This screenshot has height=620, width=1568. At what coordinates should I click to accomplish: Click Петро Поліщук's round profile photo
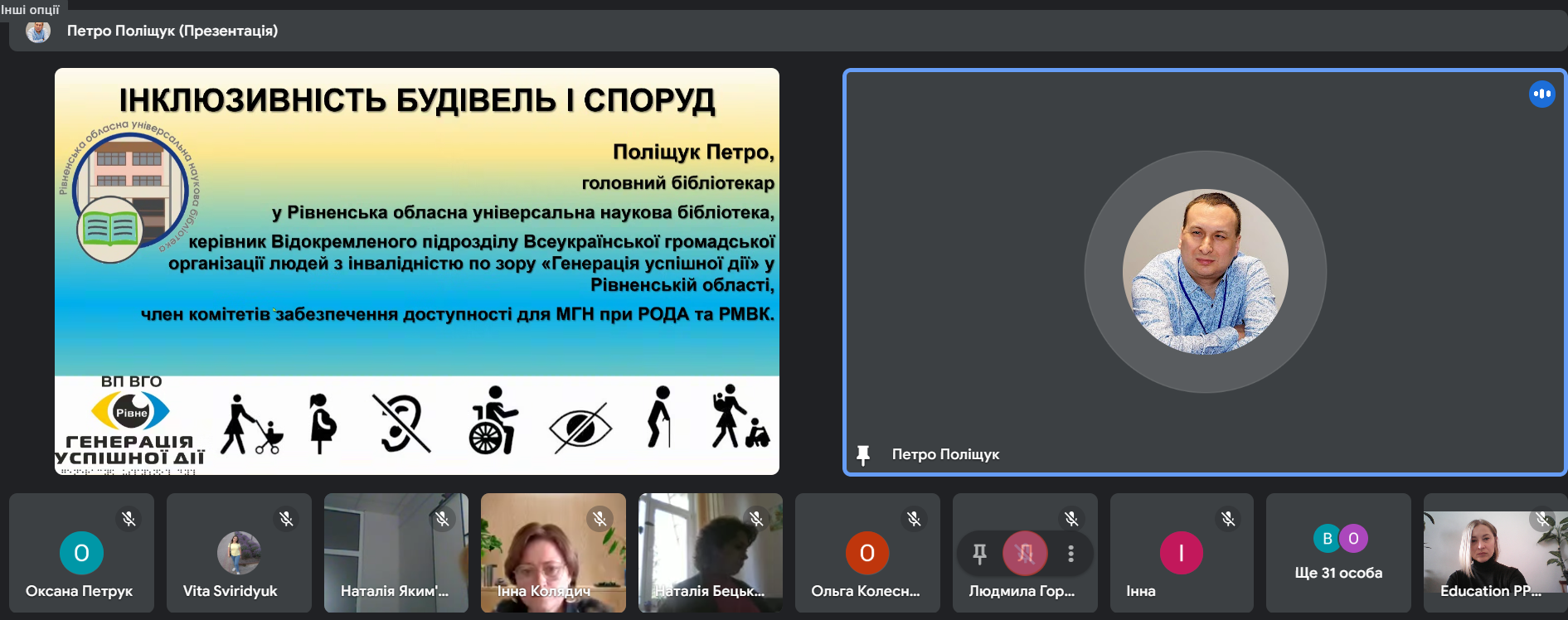pyautogui.click(x=1205, y=272)
